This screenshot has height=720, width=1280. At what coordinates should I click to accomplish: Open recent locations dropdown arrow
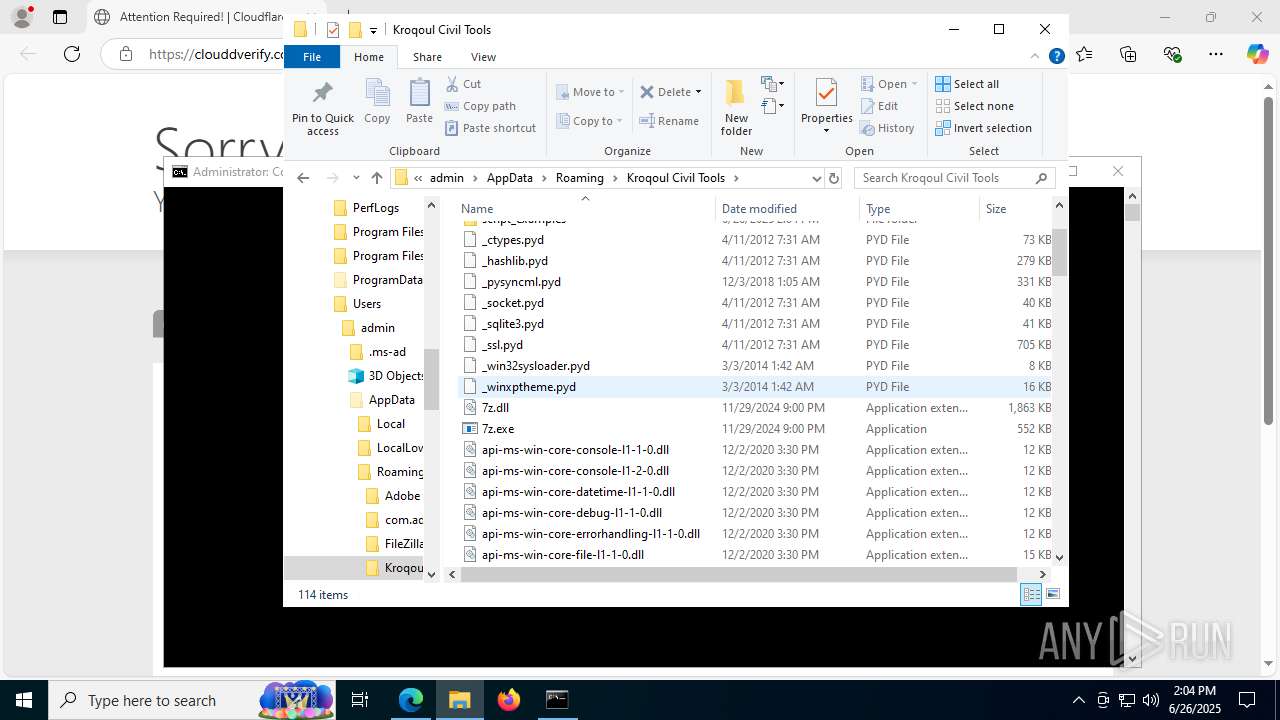(x=356, y=178)
